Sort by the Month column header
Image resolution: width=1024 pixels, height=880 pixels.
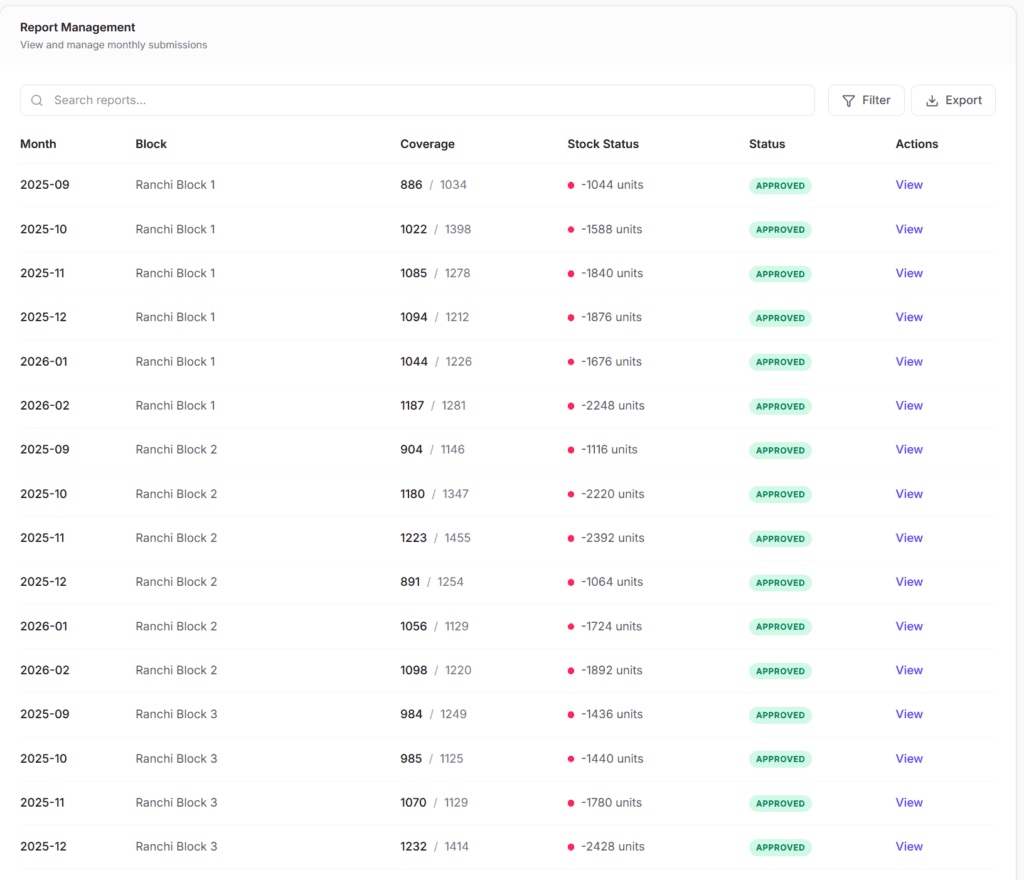pos(38,144)
